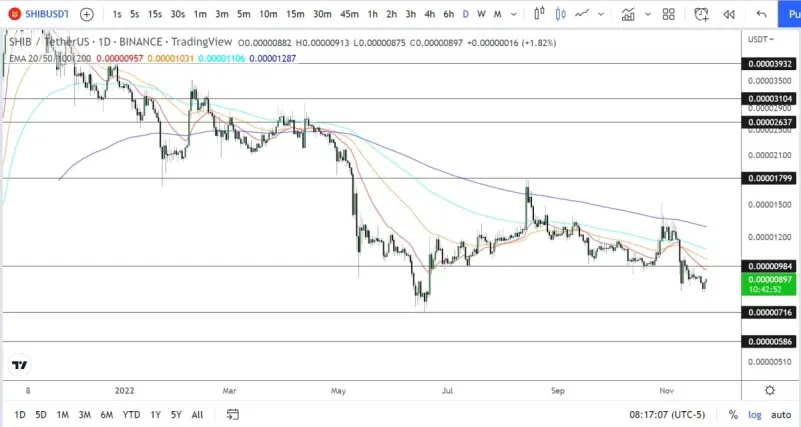
Task: Set date range to 1D
Action: tap(19, 415)
